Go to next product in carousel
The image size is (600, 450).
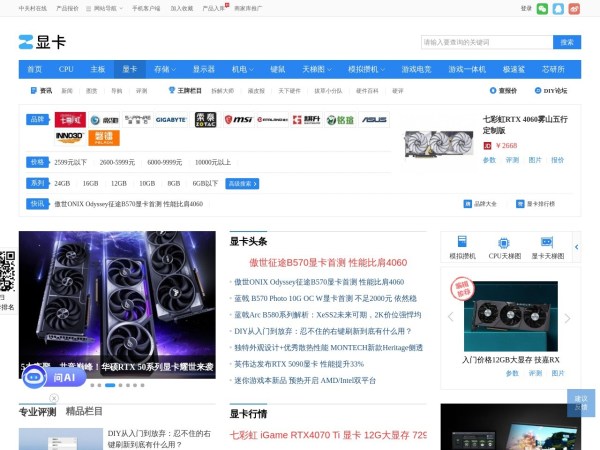click(567, 318)
